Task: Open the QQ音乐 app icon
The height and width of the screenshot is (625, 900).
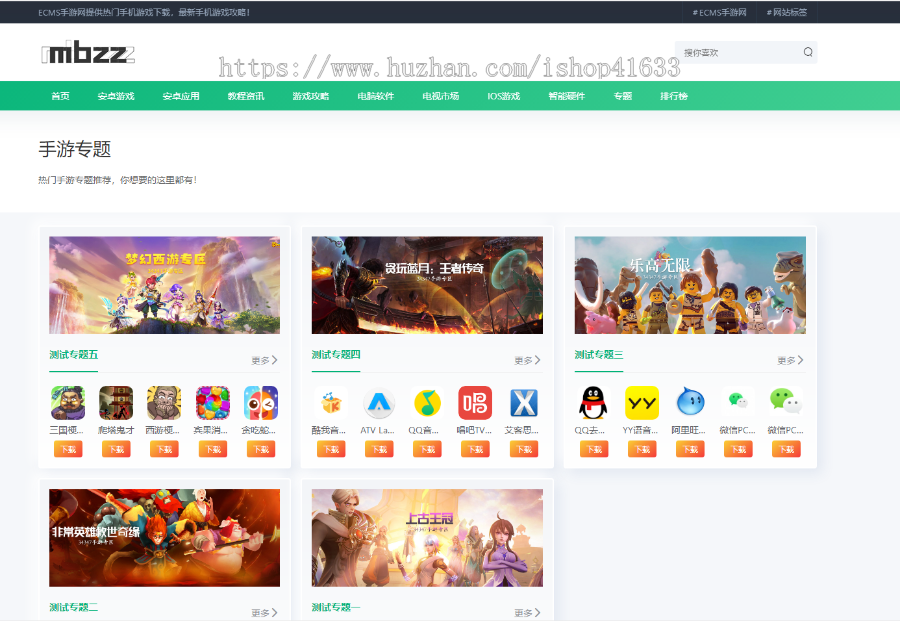Action: tap(427, 403)
